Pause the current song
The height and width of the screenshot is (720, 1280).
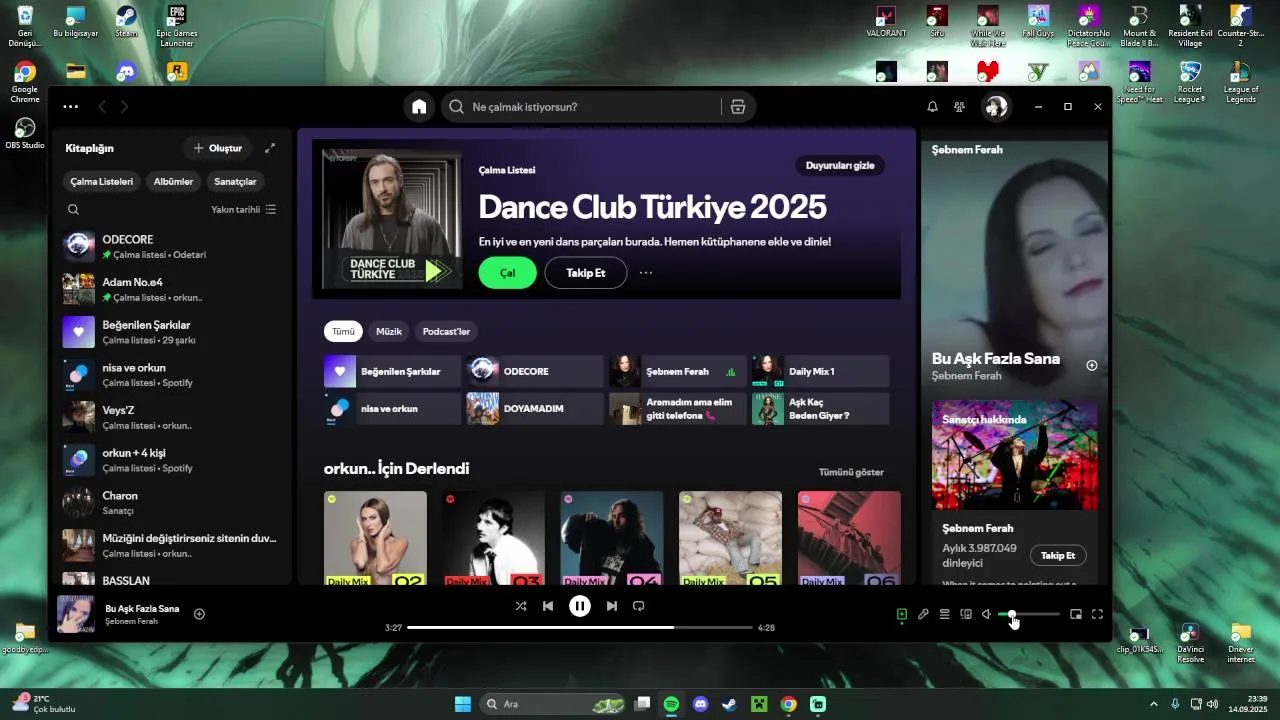(x=580, y=606)
